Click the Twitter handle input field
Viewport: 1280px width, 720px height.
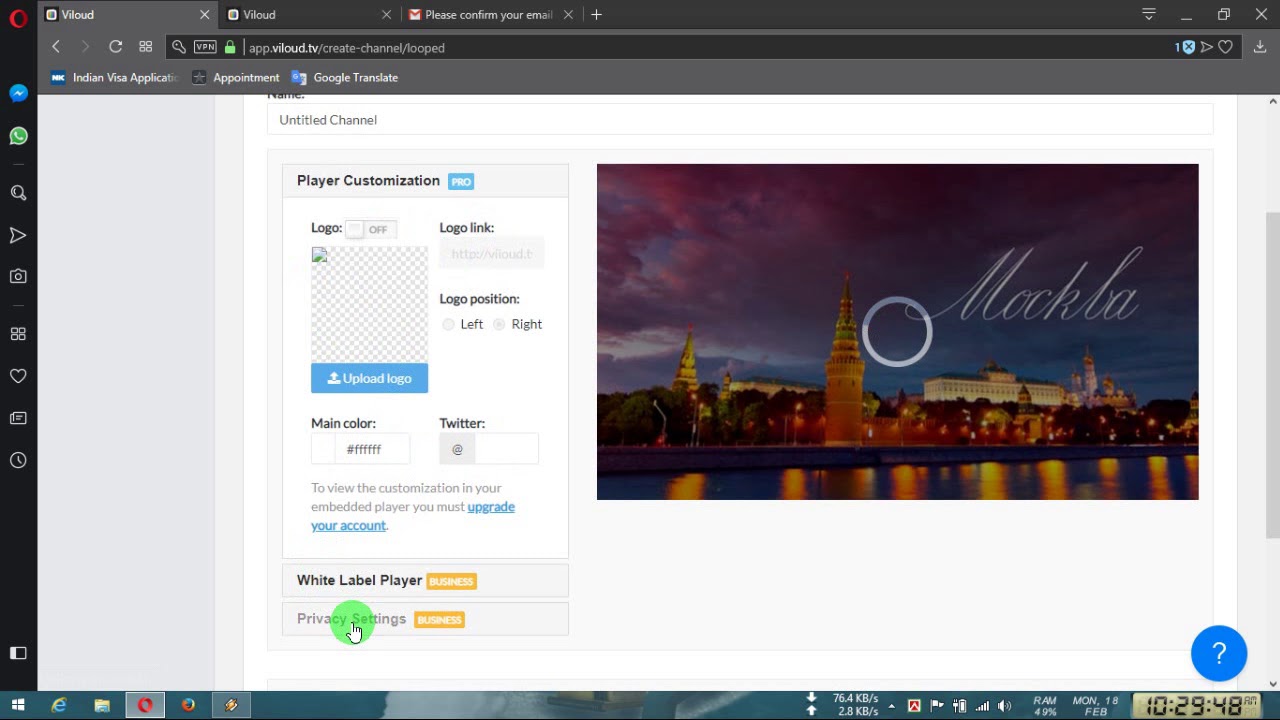(x=506, y=449)
